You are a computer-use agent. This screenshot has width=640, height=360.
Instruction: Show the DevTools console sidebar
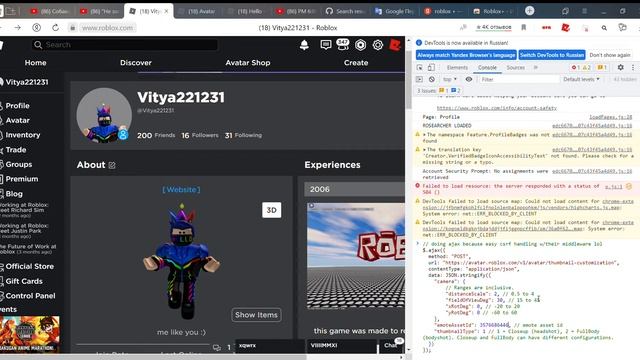(420, 79)
